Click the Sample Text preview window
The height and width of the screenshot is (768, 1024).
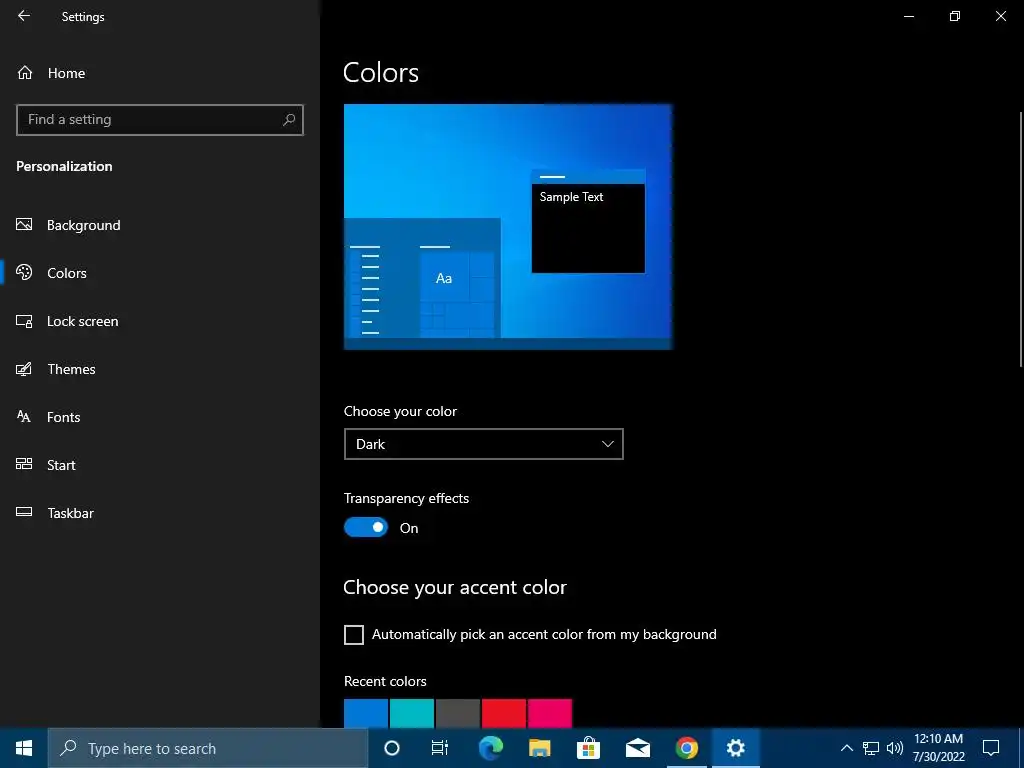click(x=588, y=221)
